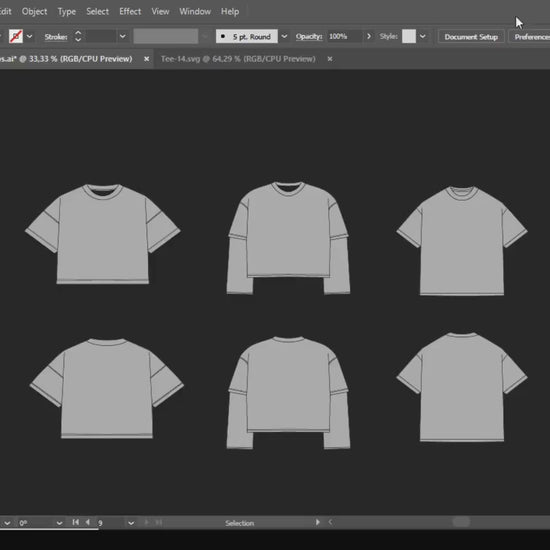Click the artboard number 9 field
Image resolution: width=550 pixels, height=550 pixels.
point(110,523)
